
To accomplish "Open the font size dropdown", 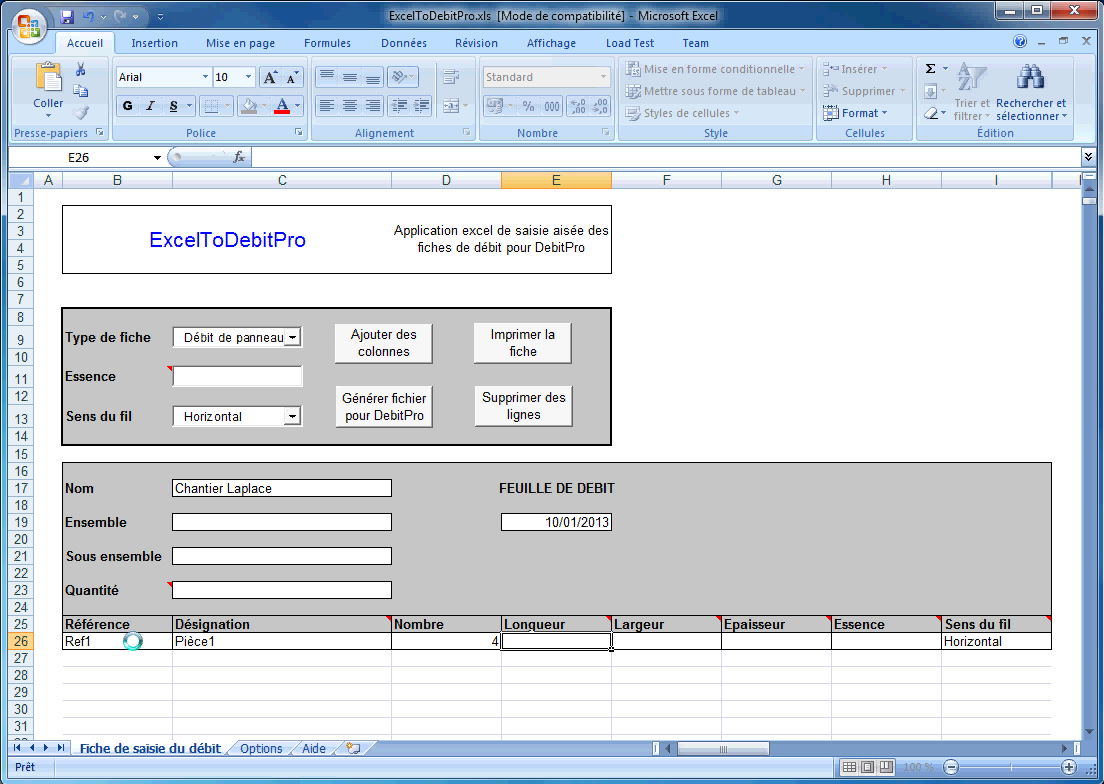I will pyautogui.click(x=249, y=77).
